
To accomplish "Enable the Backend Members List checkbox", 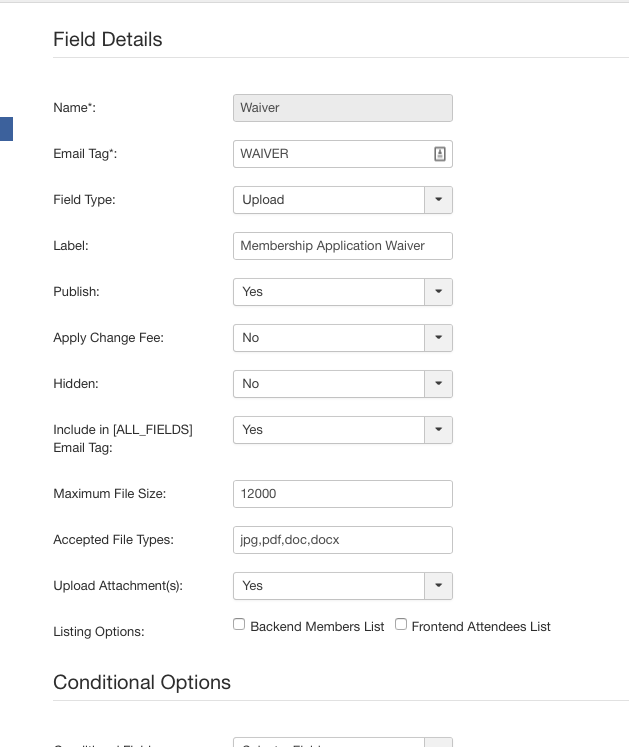I will point(239,625).
